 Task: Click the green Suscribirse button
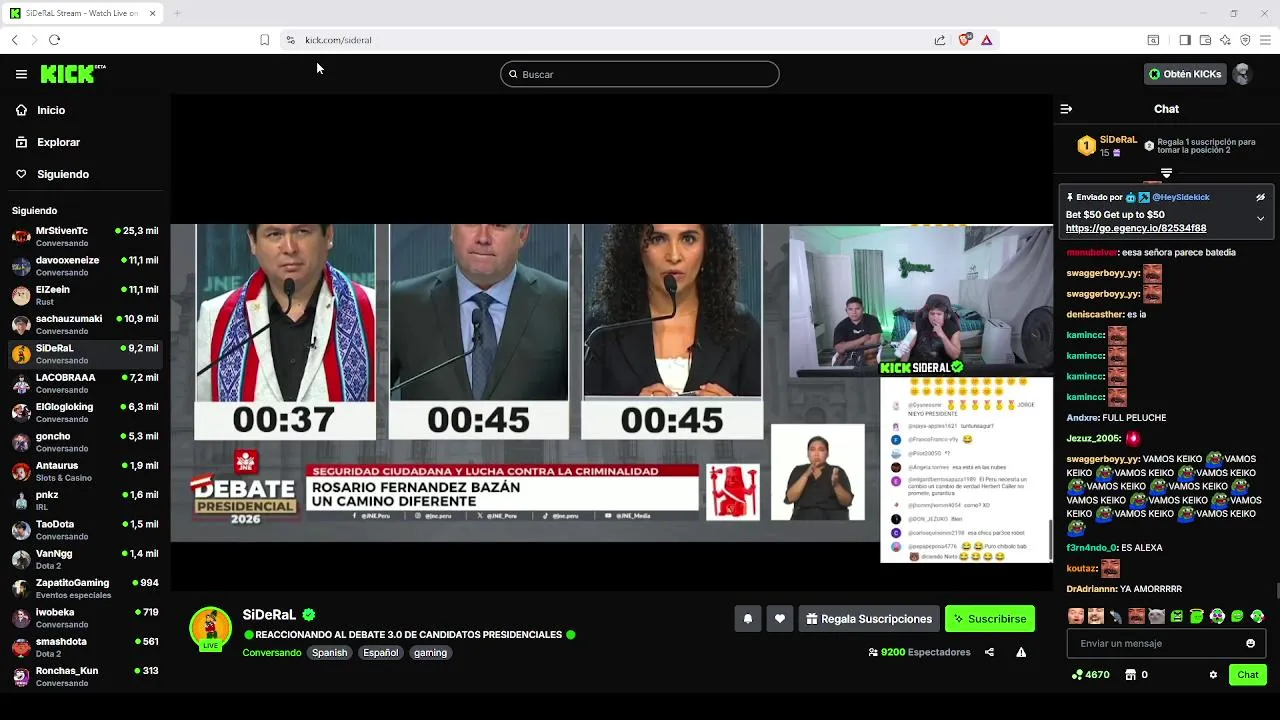[990, 619]
